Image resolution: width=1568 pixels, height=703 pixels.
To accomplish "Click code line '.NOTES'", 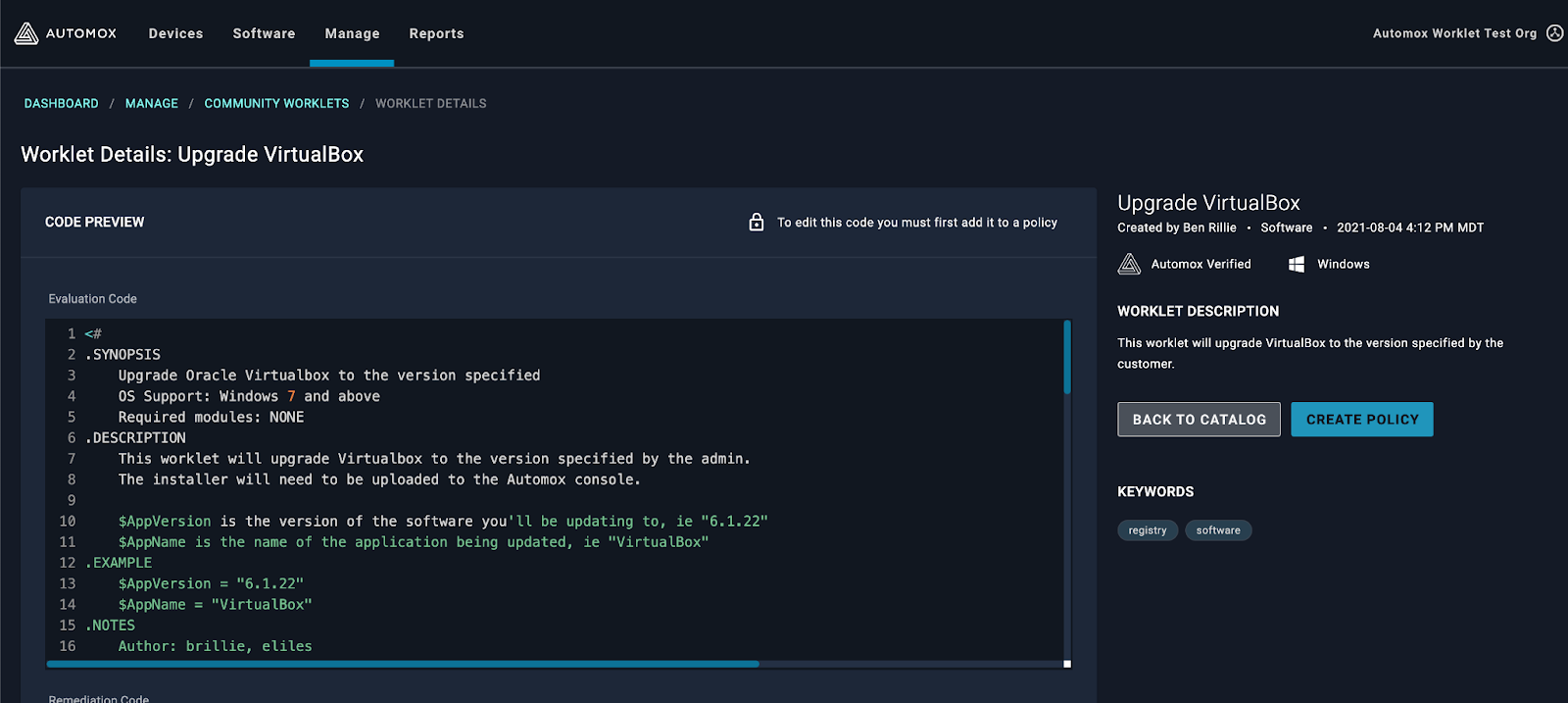I will tap(110, 626).
